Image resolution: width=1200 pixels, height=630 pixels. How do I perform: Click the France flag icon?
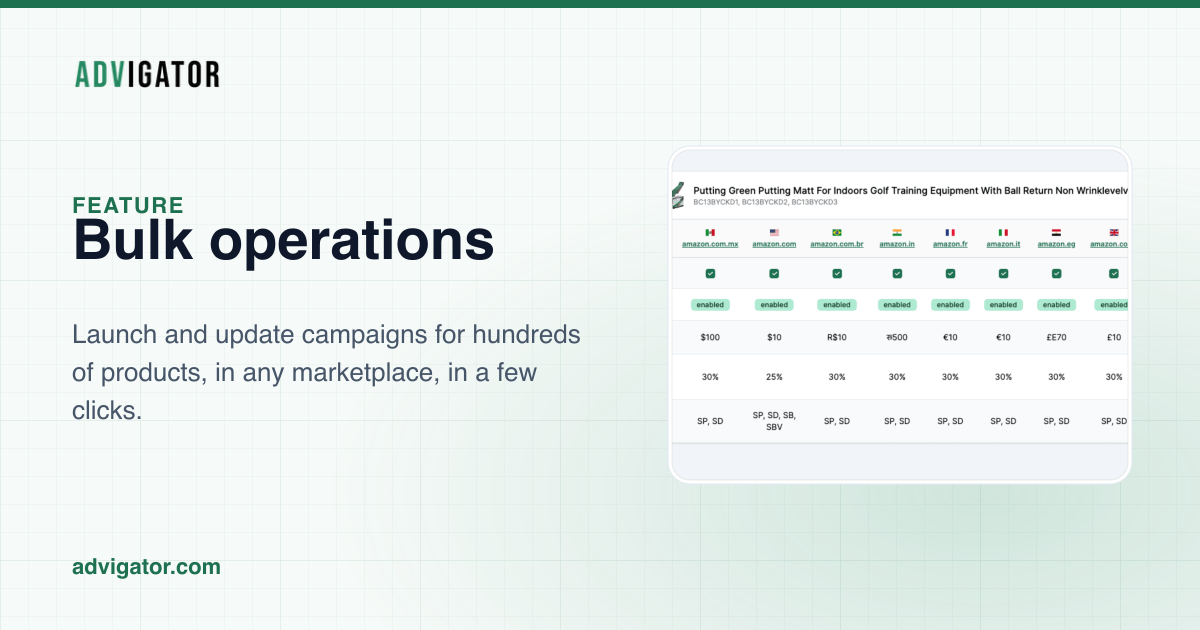point(950,232)
